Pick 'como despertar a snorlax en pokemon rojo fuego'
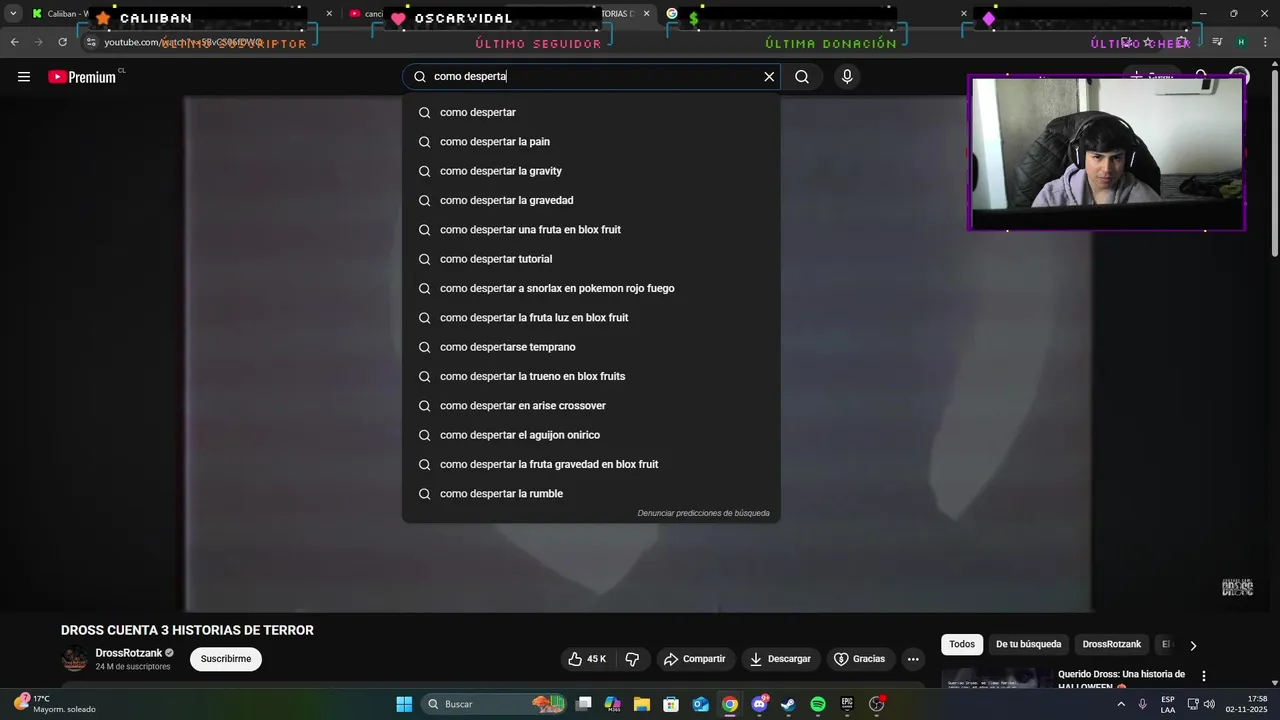This screenshot has width=1280, height=720. click(x=591, y=288)
